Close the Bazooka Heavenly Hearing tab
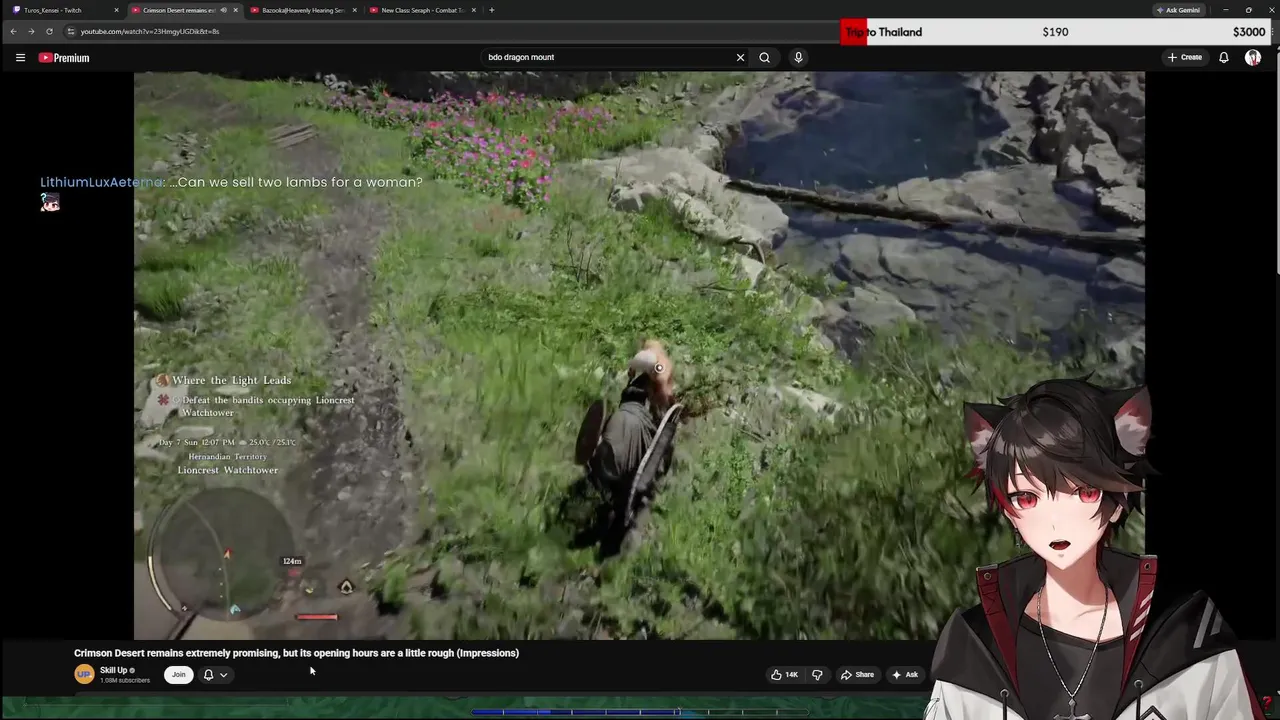The image size is (1280, 720). tap(354, 10)
